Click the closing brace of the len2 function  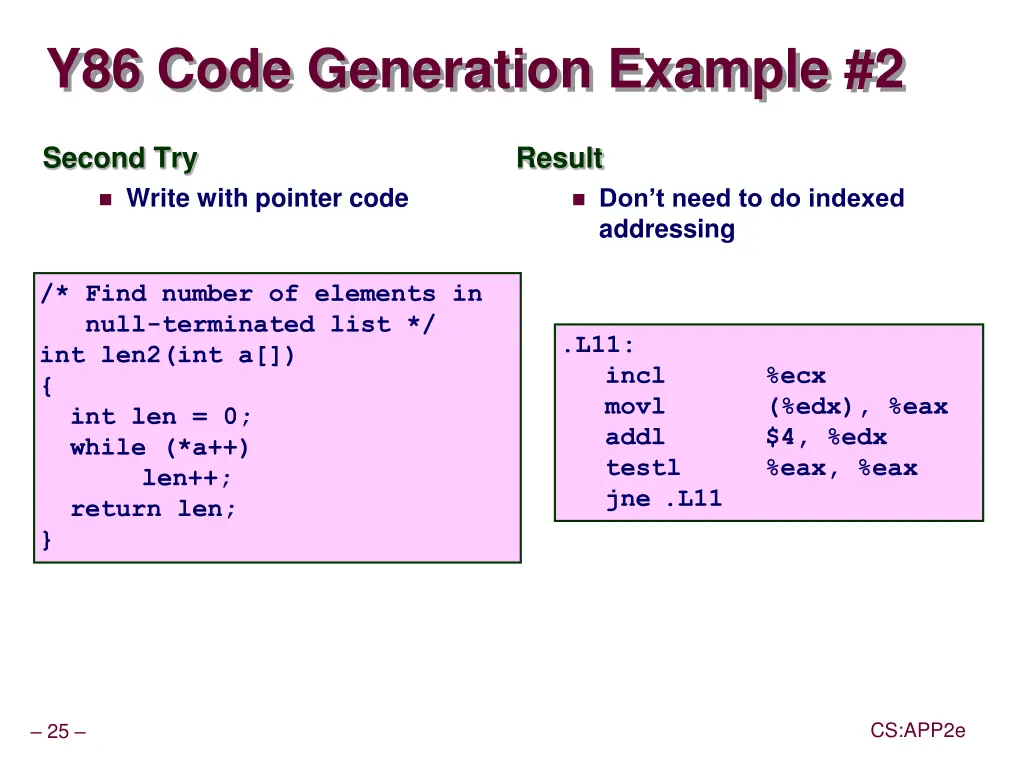coord(46,540)
